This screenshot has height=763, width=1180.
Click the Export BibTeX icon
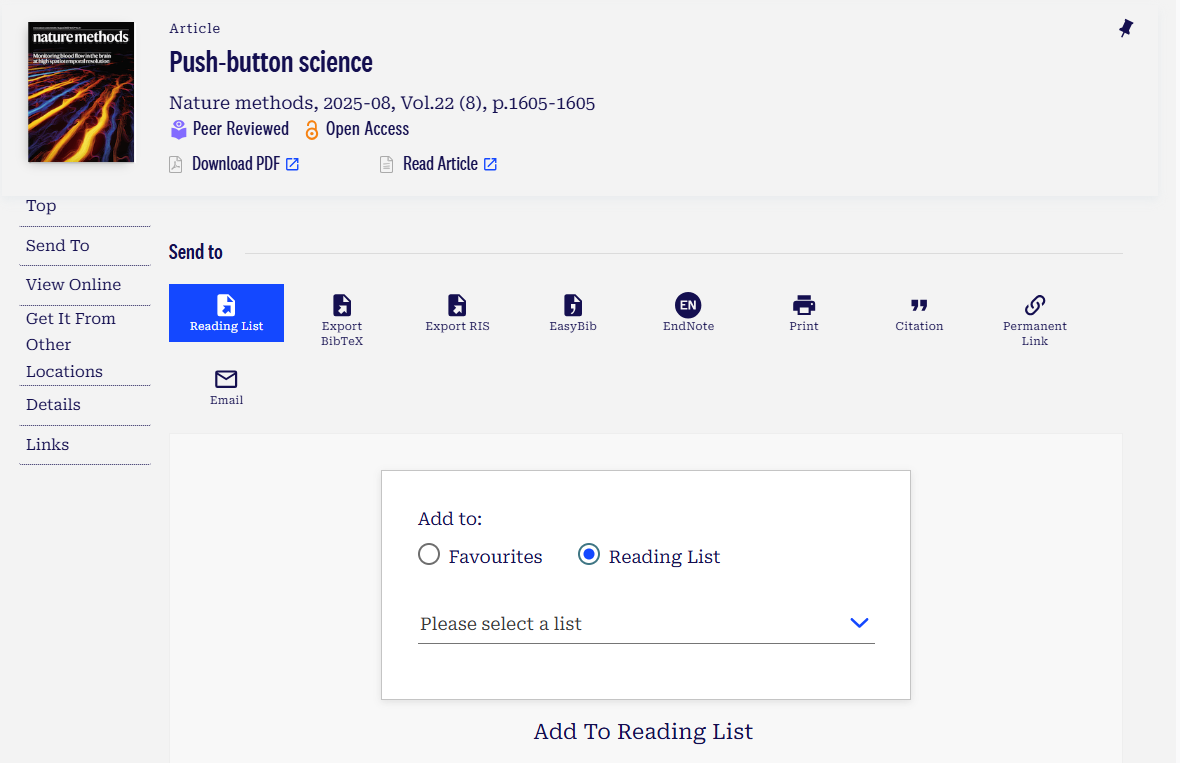point(342,305)
